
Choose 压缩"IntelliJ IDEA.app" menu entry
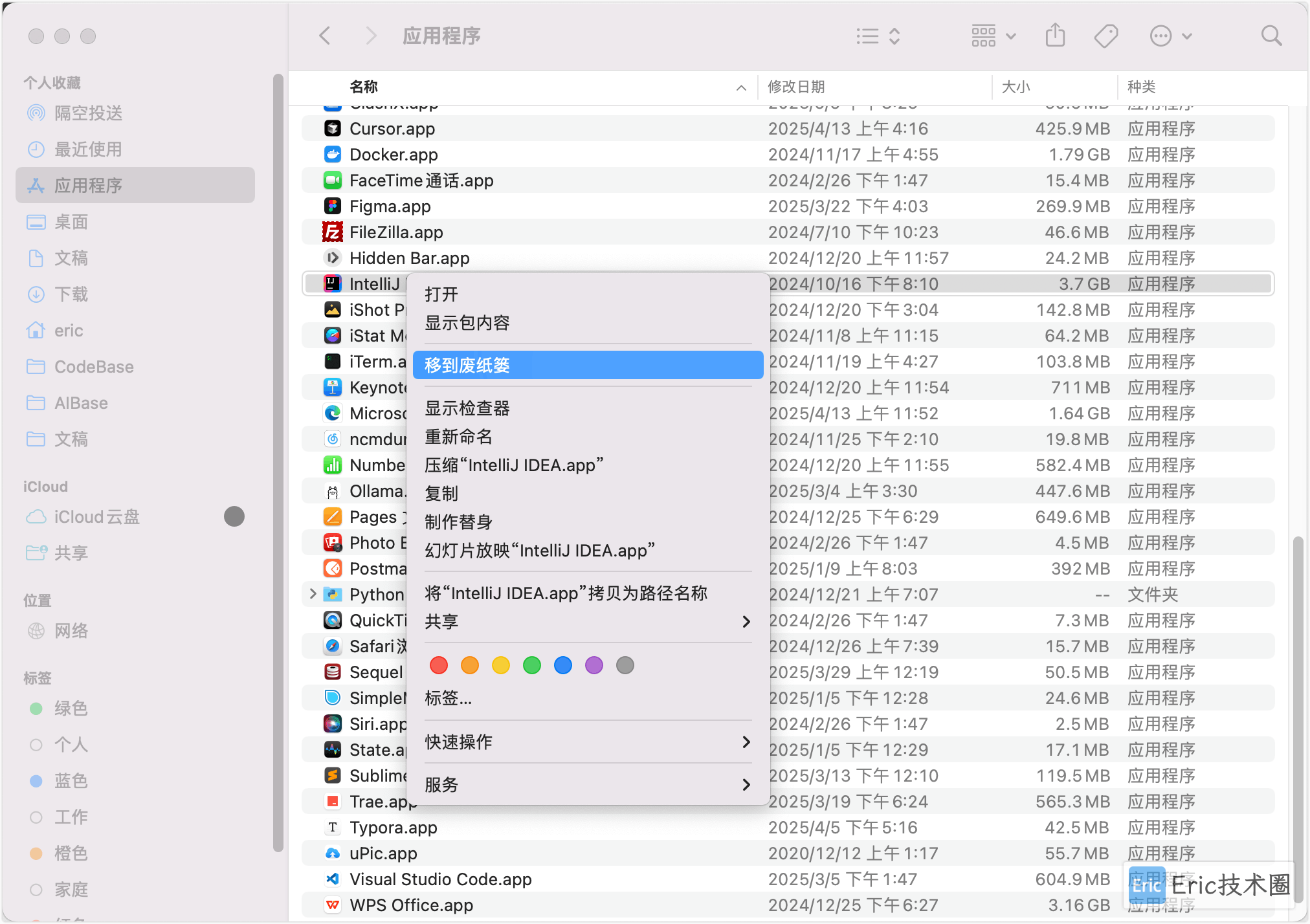click(588, 465)
